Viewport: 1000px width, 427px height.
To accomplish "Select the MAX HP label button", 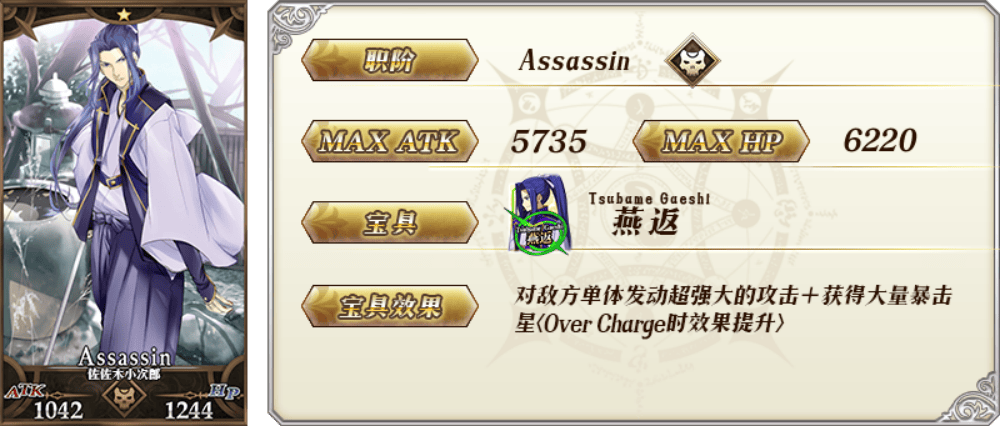I will [721, 141].
